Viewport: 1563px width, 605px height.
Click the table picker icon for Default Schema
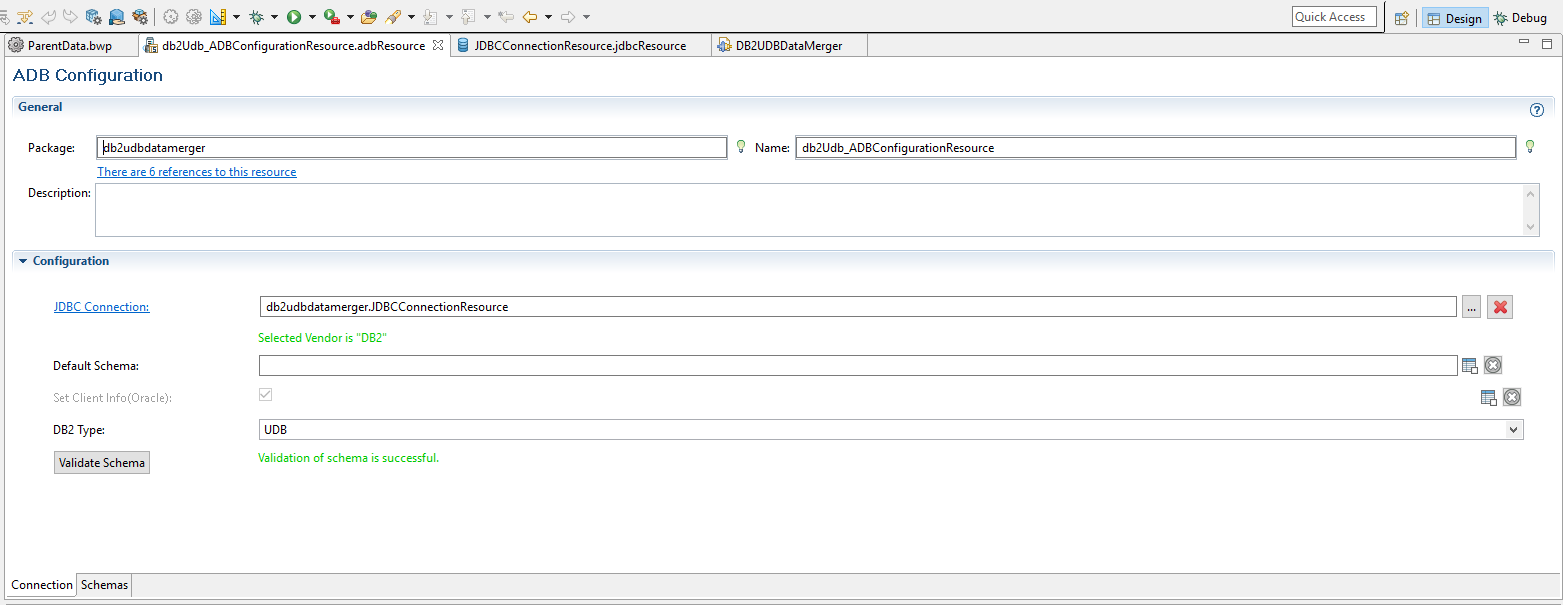pyautogui.click(x=1469, y=366)
